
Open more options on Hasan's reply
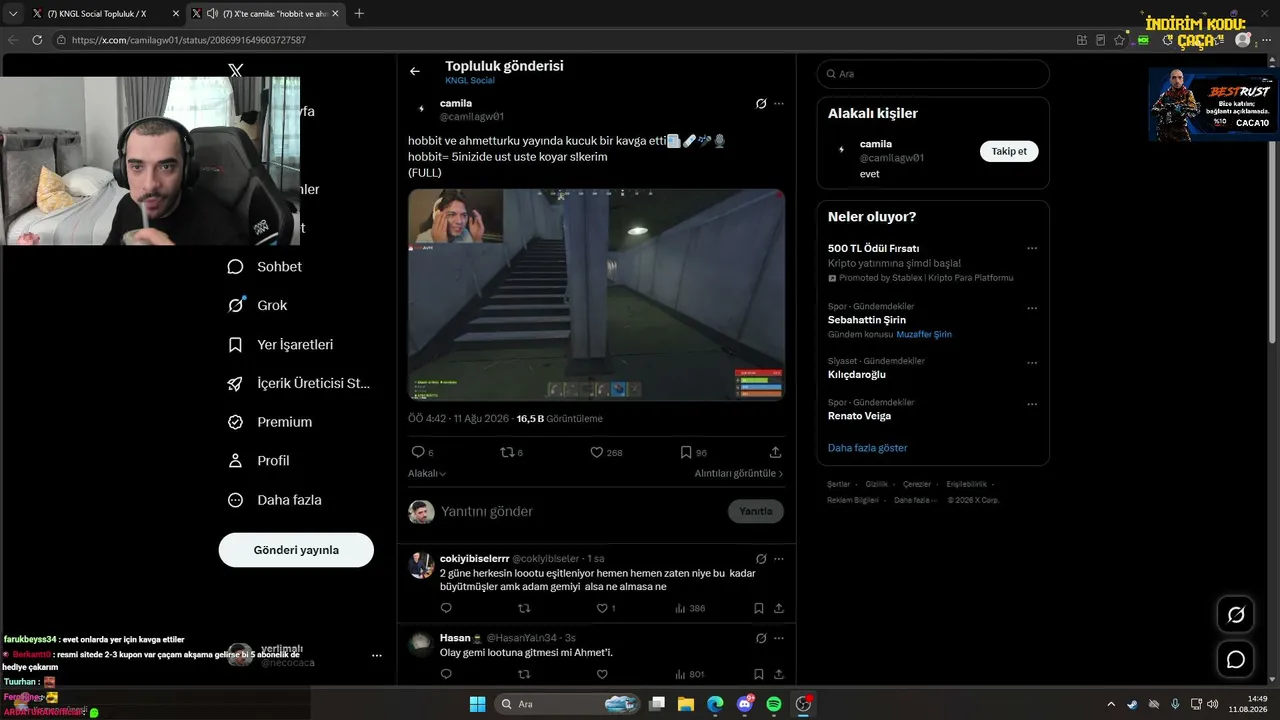point(779,638)
